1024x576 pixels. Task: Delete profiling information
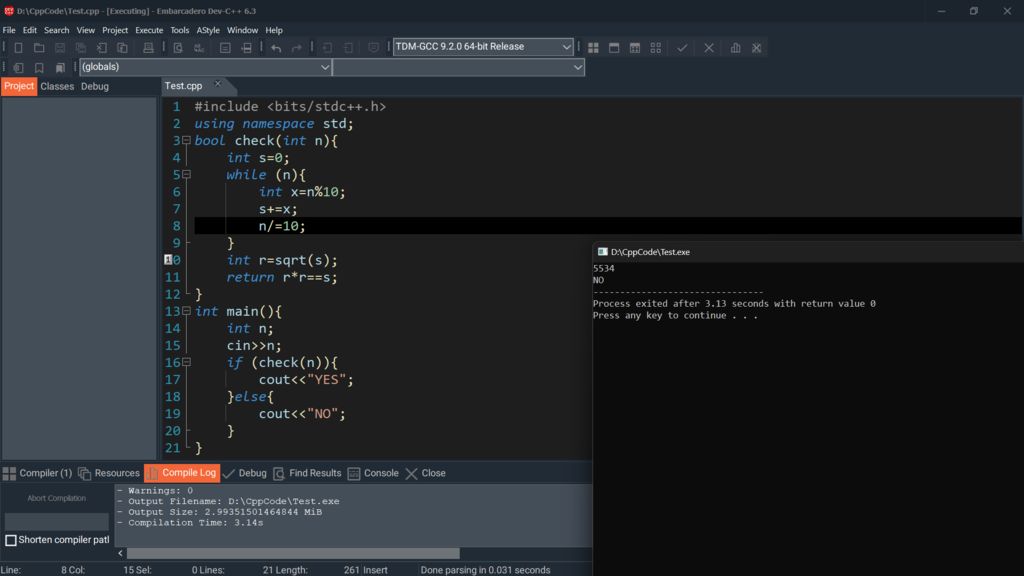(x=756, y=48)
